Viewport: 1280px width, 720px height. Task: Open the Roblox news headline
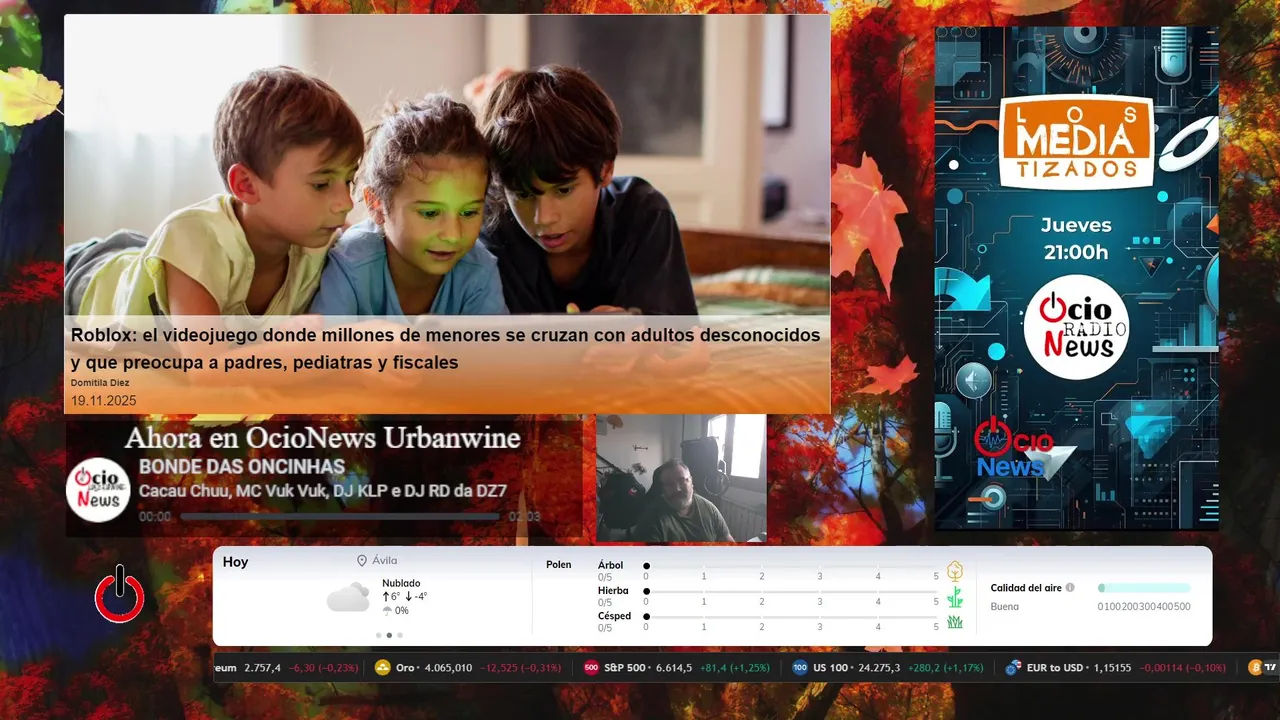445,349
